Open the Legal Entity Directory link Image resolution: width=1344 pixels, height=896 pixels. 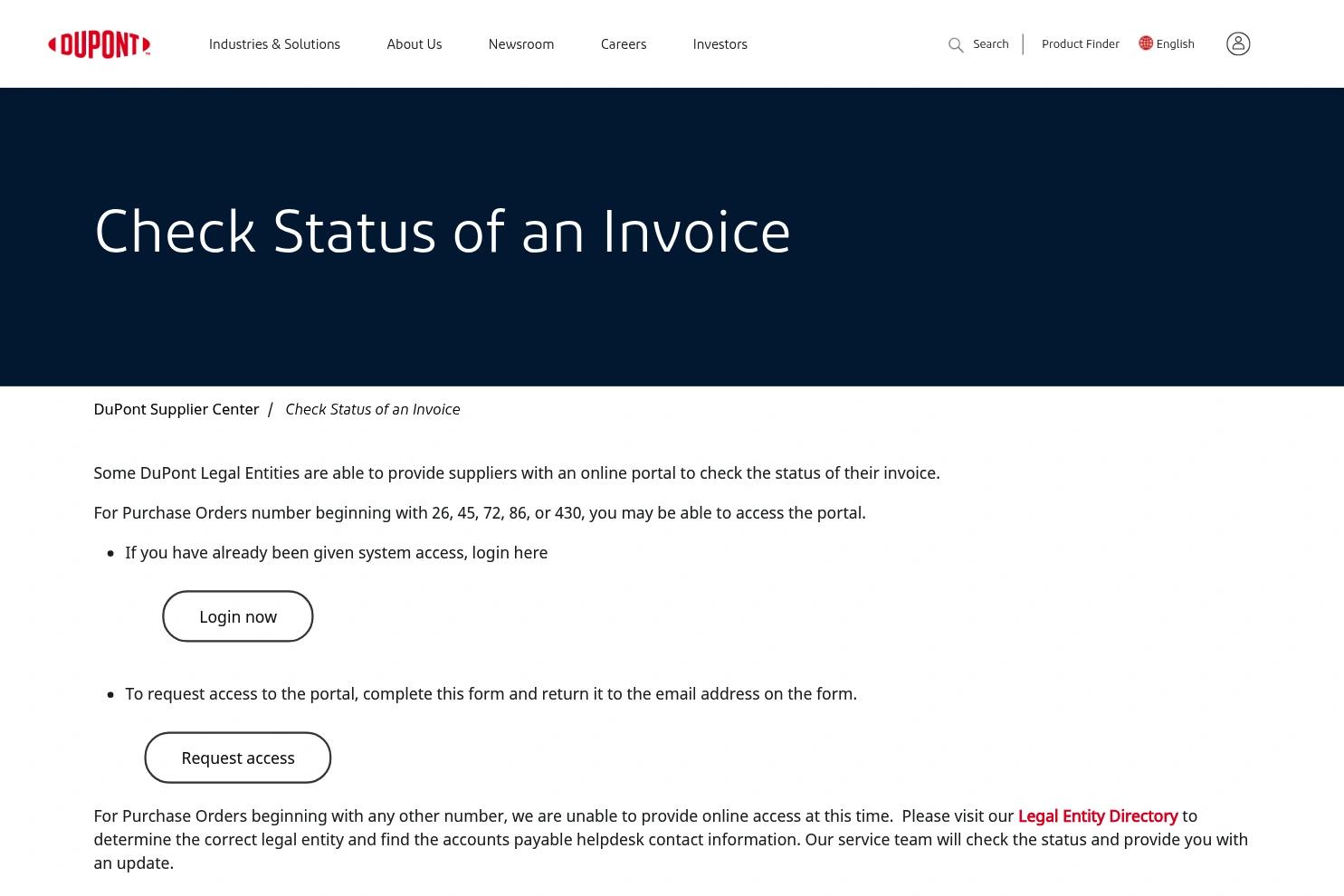click(1098, 815)
